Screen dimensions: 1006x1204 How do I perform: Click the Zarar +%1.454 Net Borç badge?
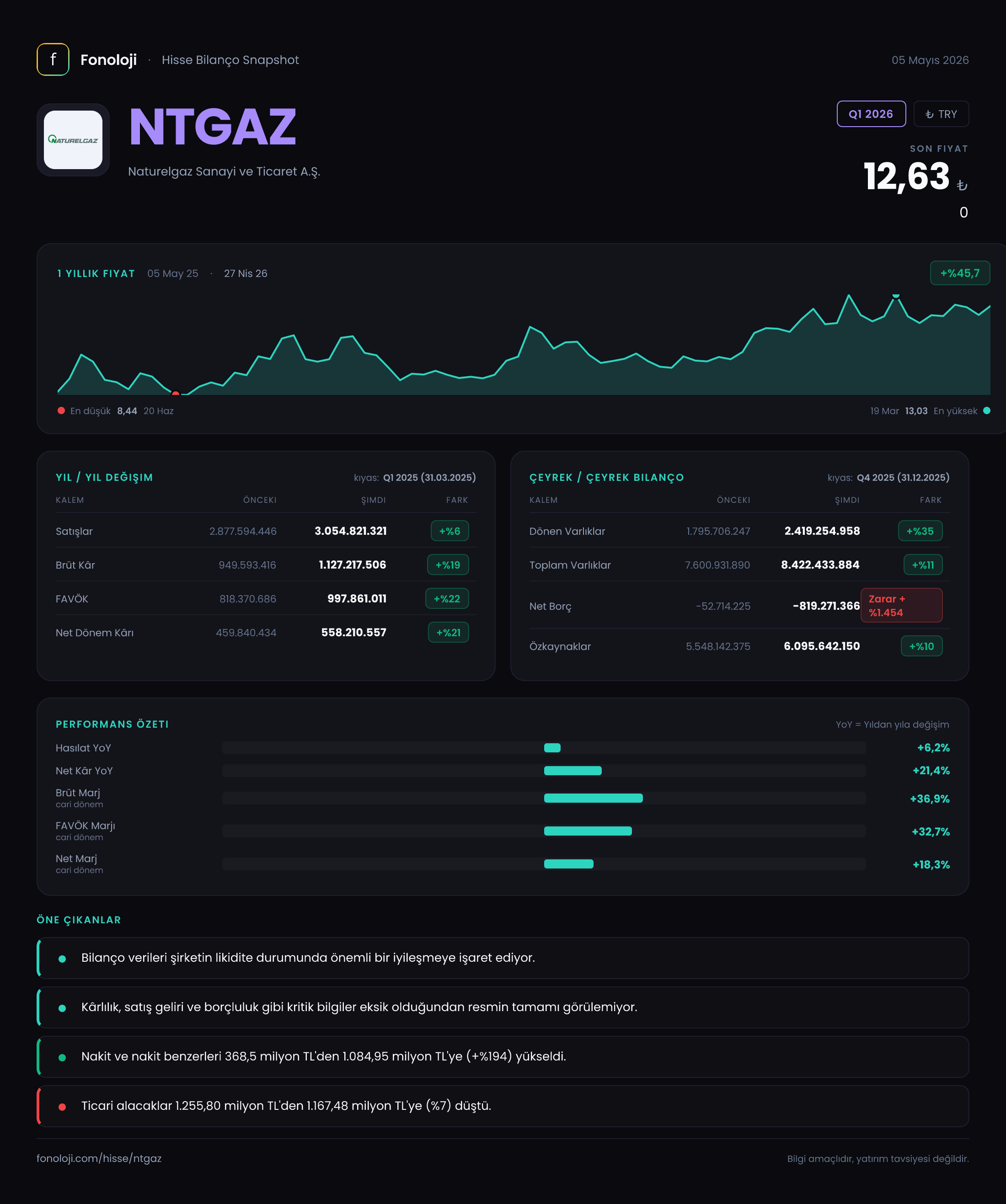(x=901, y=606)
